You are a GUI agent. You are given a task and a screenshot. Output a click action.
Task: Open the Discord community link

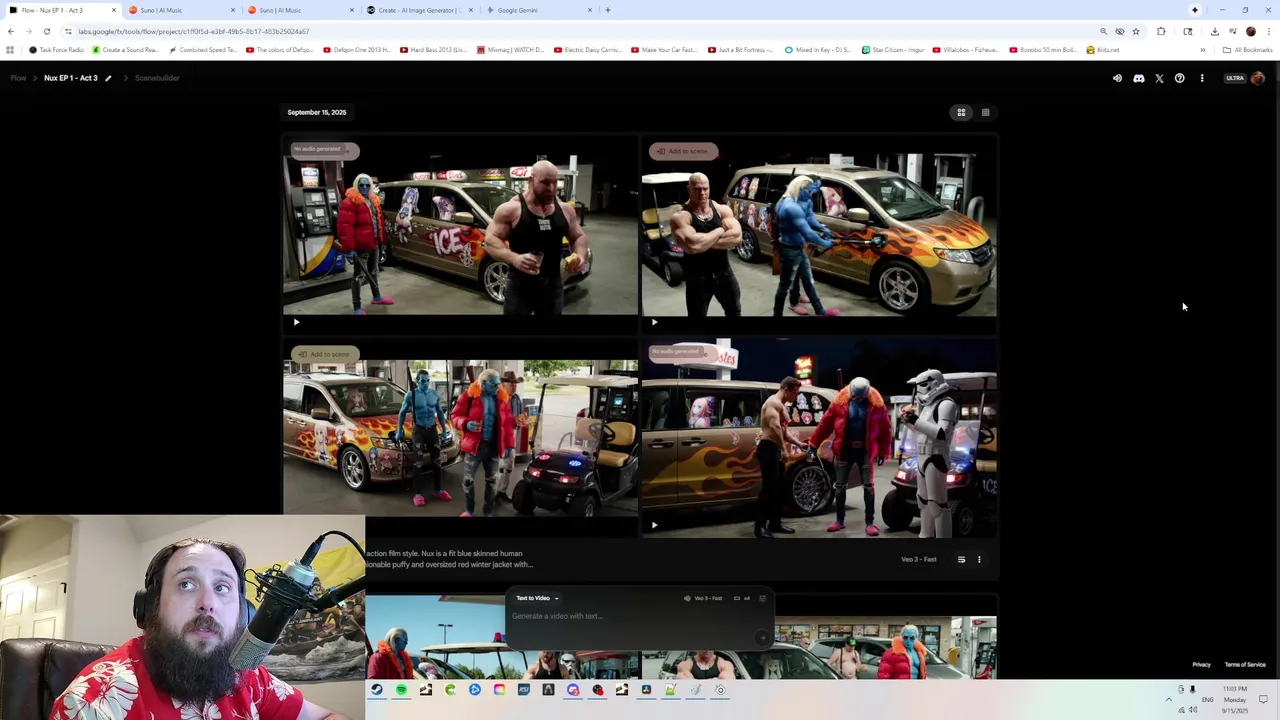point(1138,78)
